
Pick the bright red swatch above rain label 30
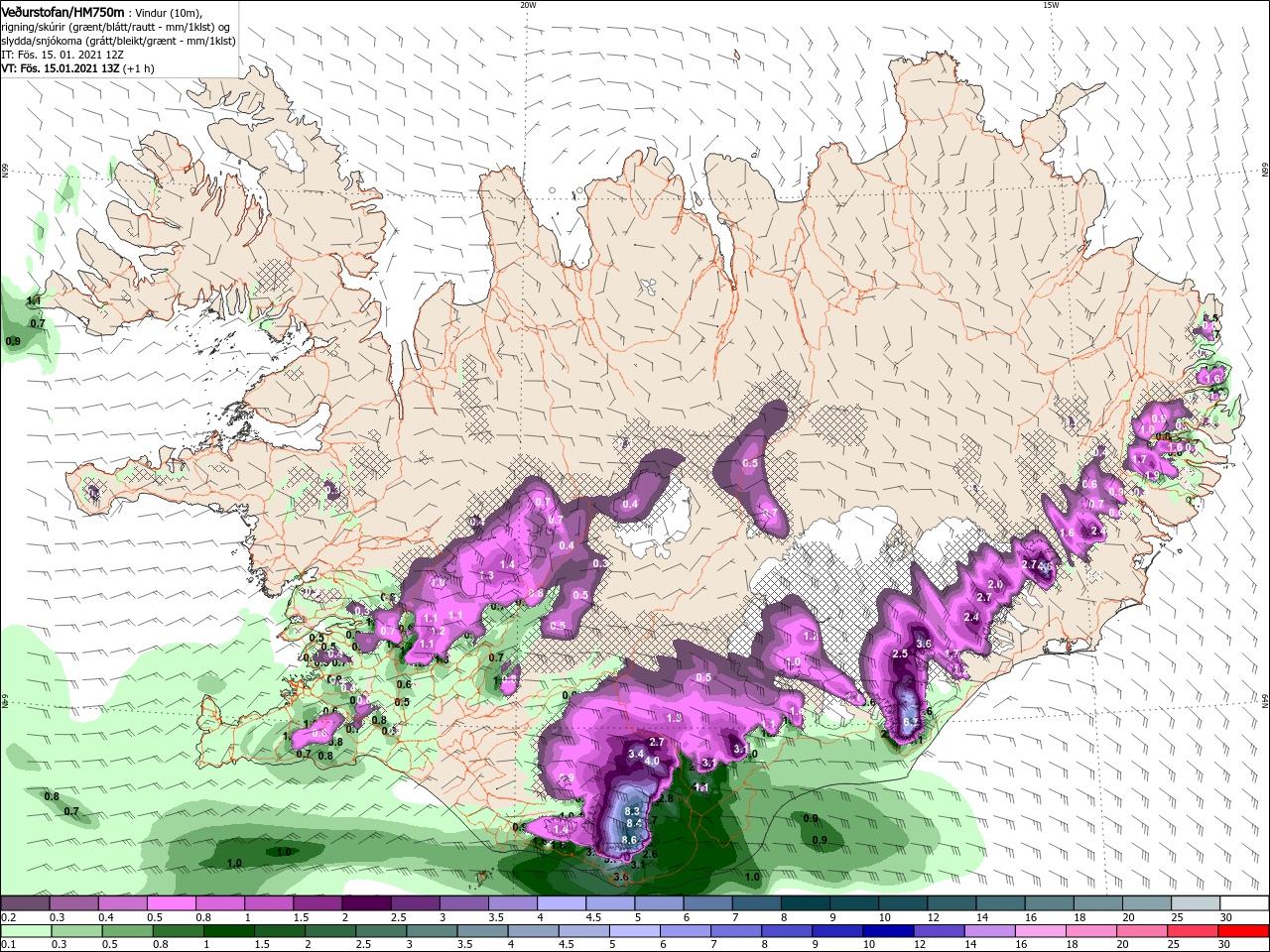click(x=1244, y=930)
